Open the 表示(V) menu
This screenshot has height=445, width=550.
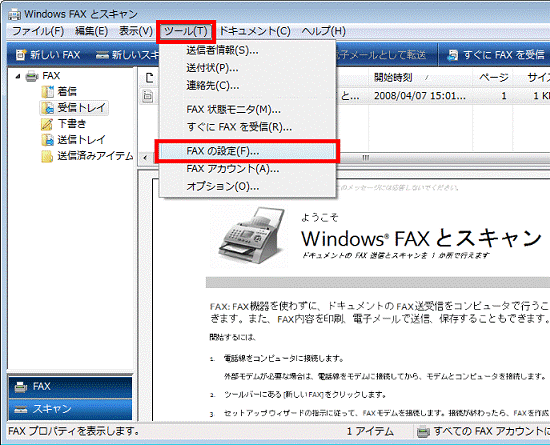tap(136, 31)
